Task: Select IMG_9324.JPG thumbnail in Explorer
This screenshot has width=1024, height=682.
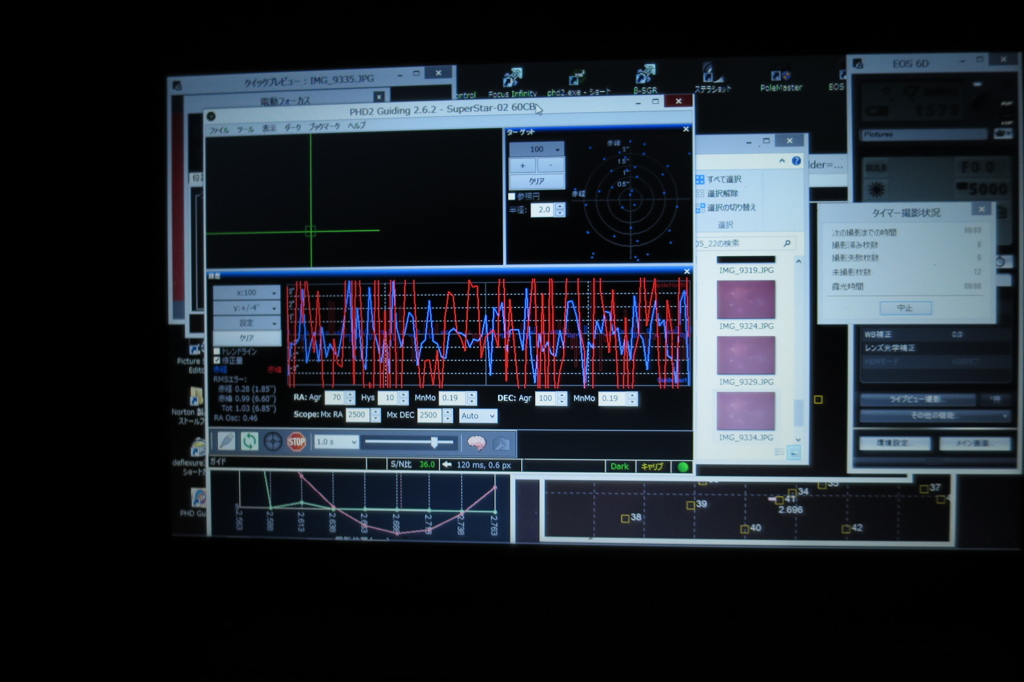Action: pyautogui.click(x=746, y=300)
